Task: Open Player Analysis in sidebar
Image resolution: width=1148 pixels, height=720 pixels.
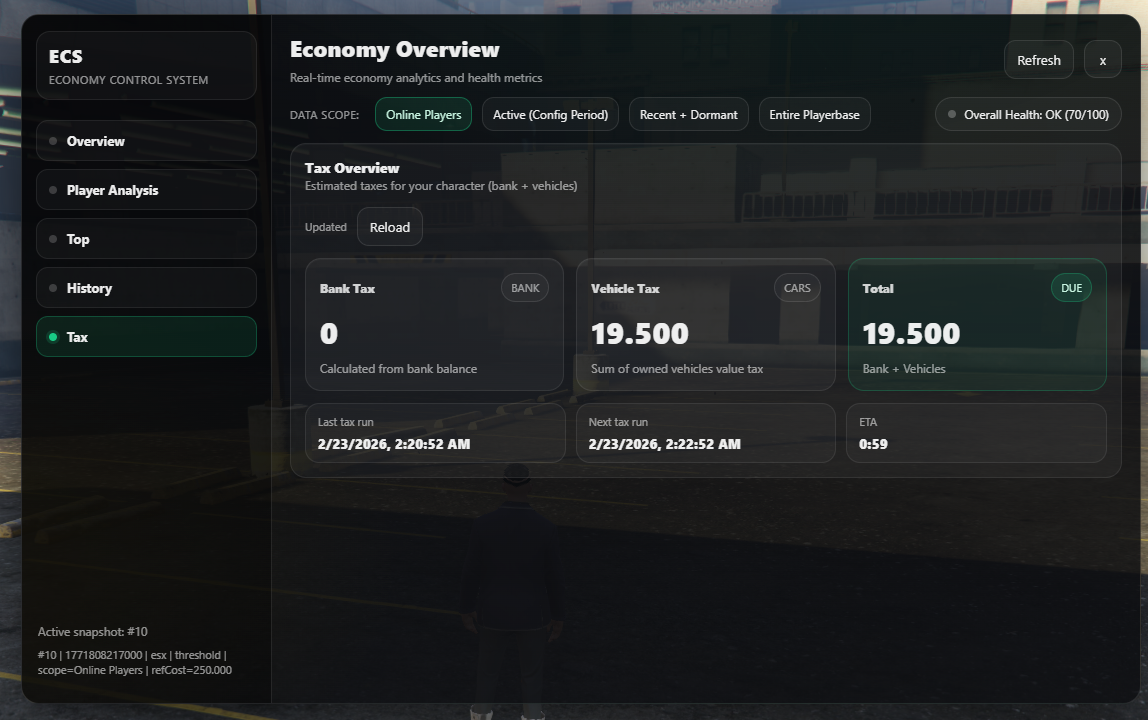Action: click(146, 190)
